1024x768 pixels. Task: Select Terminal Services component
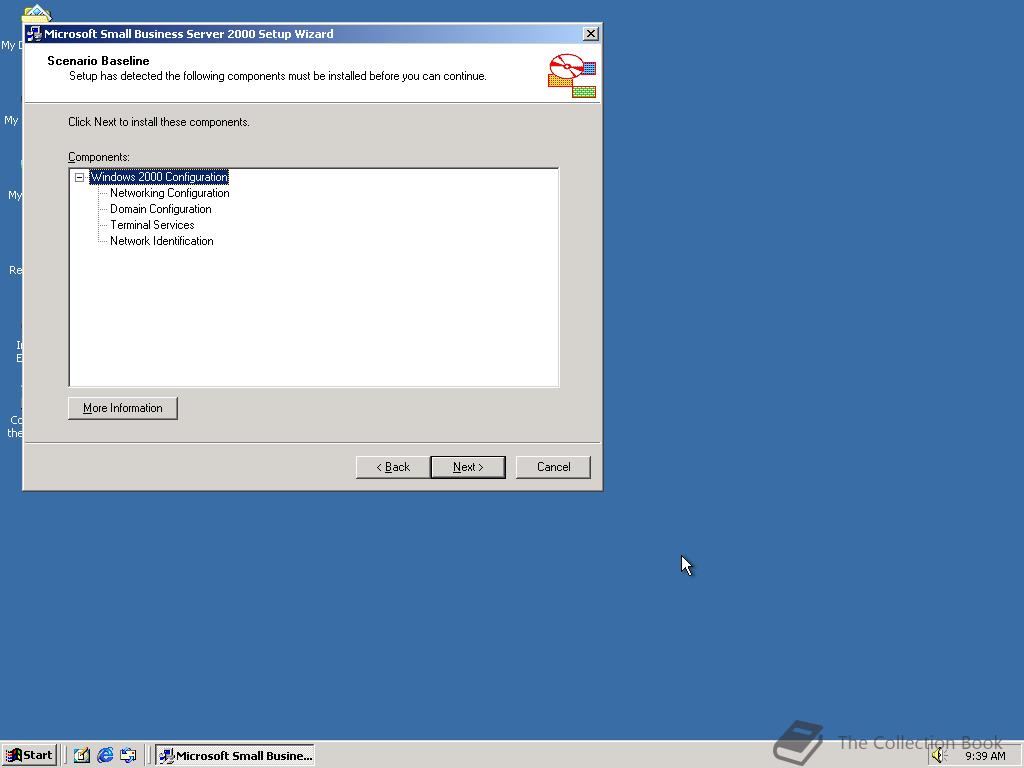pyautogui.click(x=152, y=225)
